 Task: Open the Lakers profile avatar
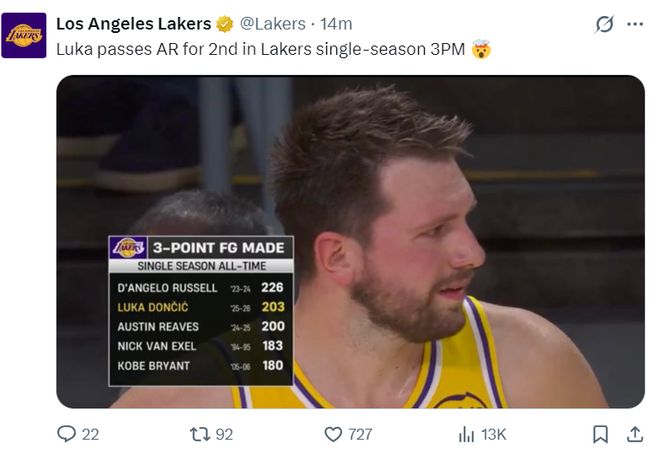click(x=24, y=35)
